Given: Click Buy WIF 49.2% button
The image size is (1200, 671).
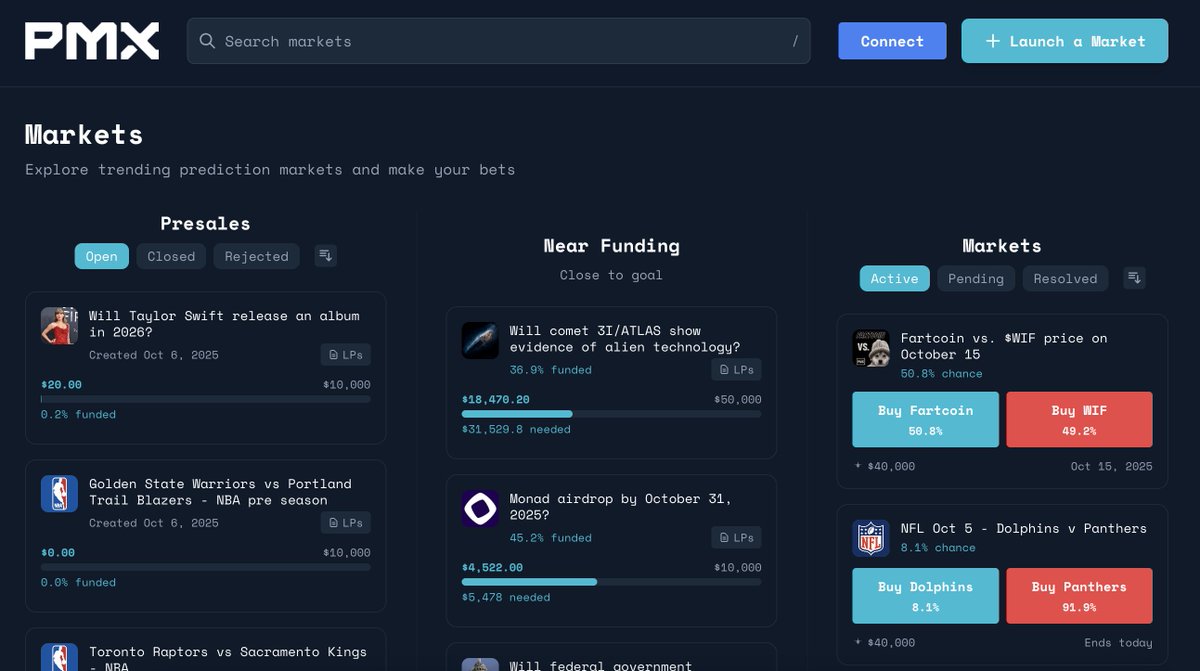Looking at the screenshot, I should tap(1079, 419).
